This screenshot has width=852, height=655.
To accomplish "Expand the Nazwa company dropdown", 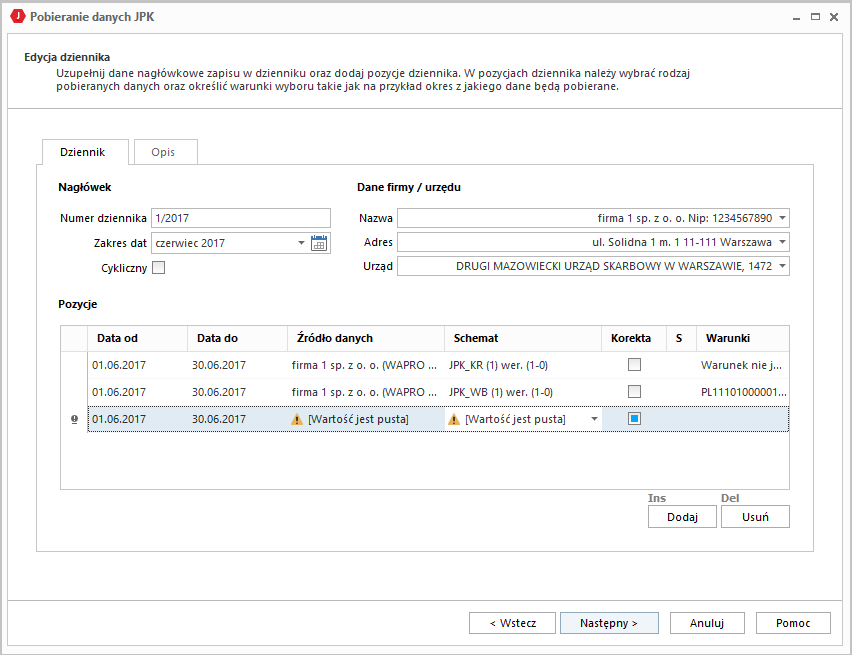I will pyautogui.click(x=782, y=218).
